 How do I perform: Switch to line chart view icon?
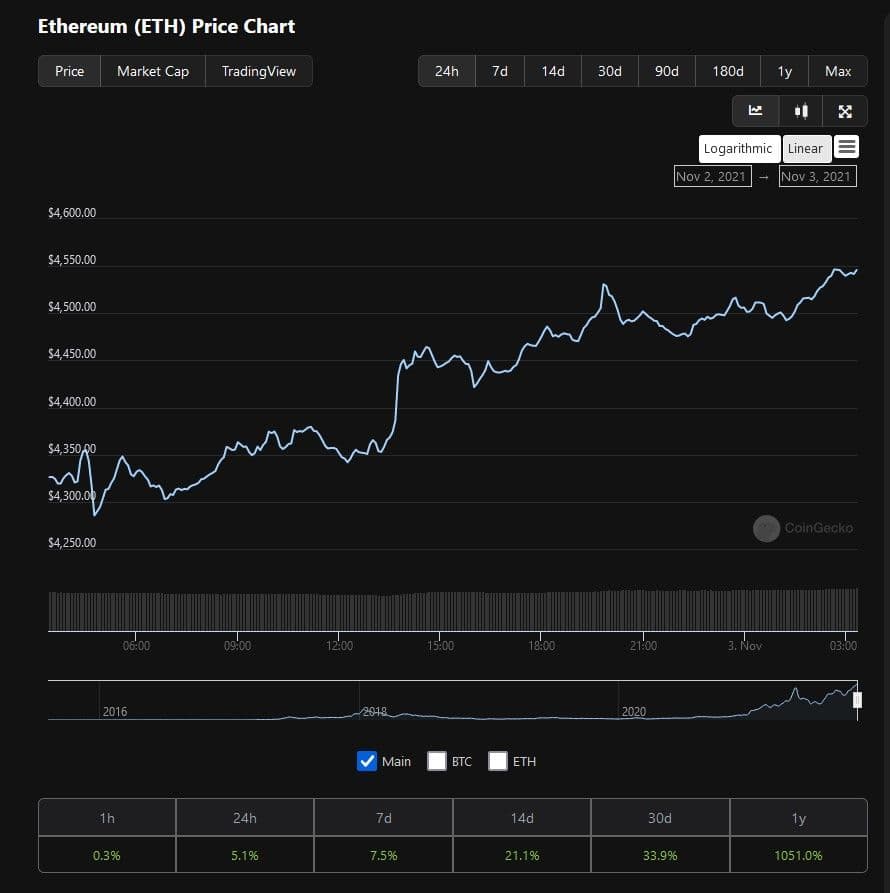tap(755, 111)
